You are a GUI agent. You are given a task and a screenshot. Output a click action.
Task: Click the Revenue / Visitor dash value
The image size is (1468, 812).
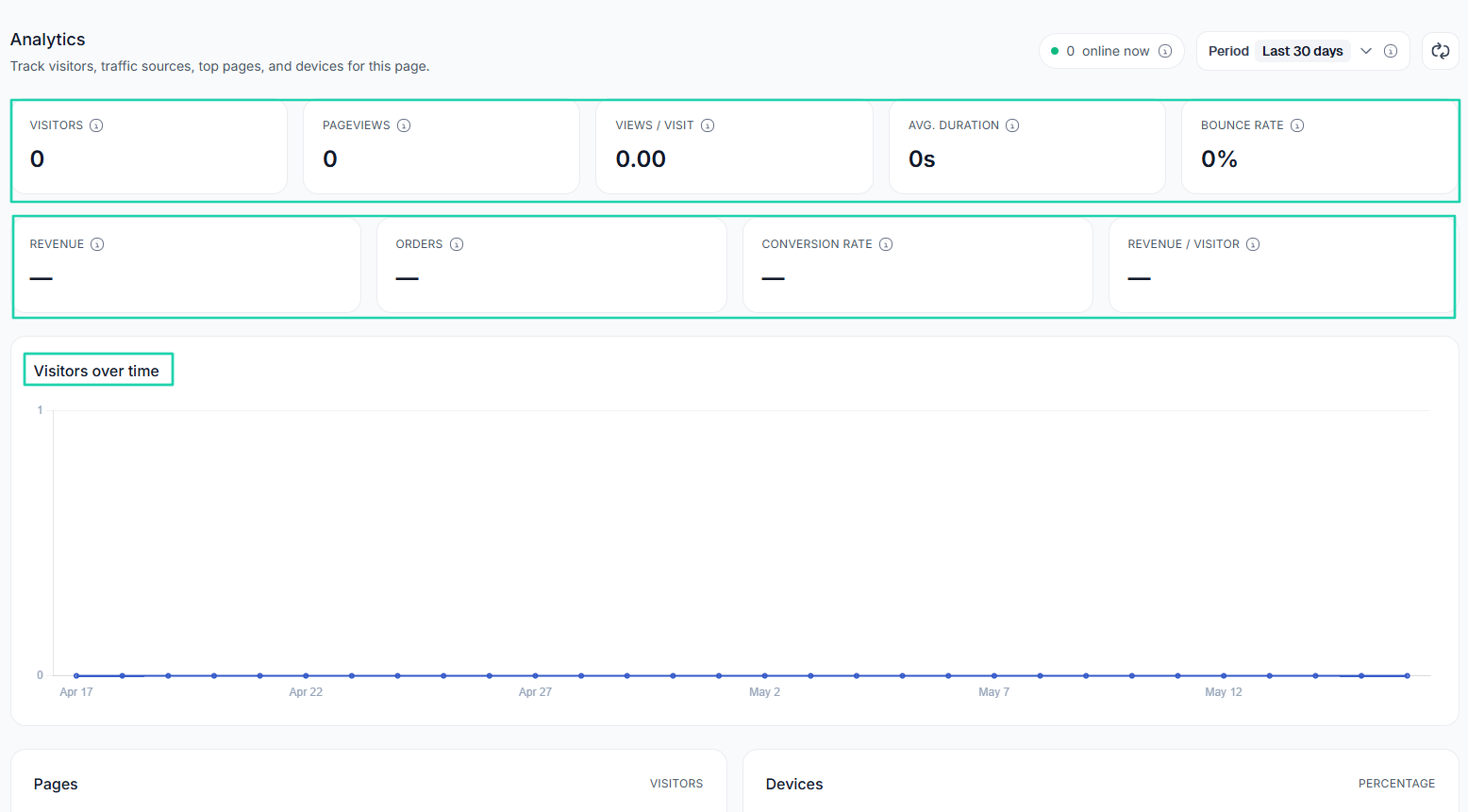coord(1140,278)
